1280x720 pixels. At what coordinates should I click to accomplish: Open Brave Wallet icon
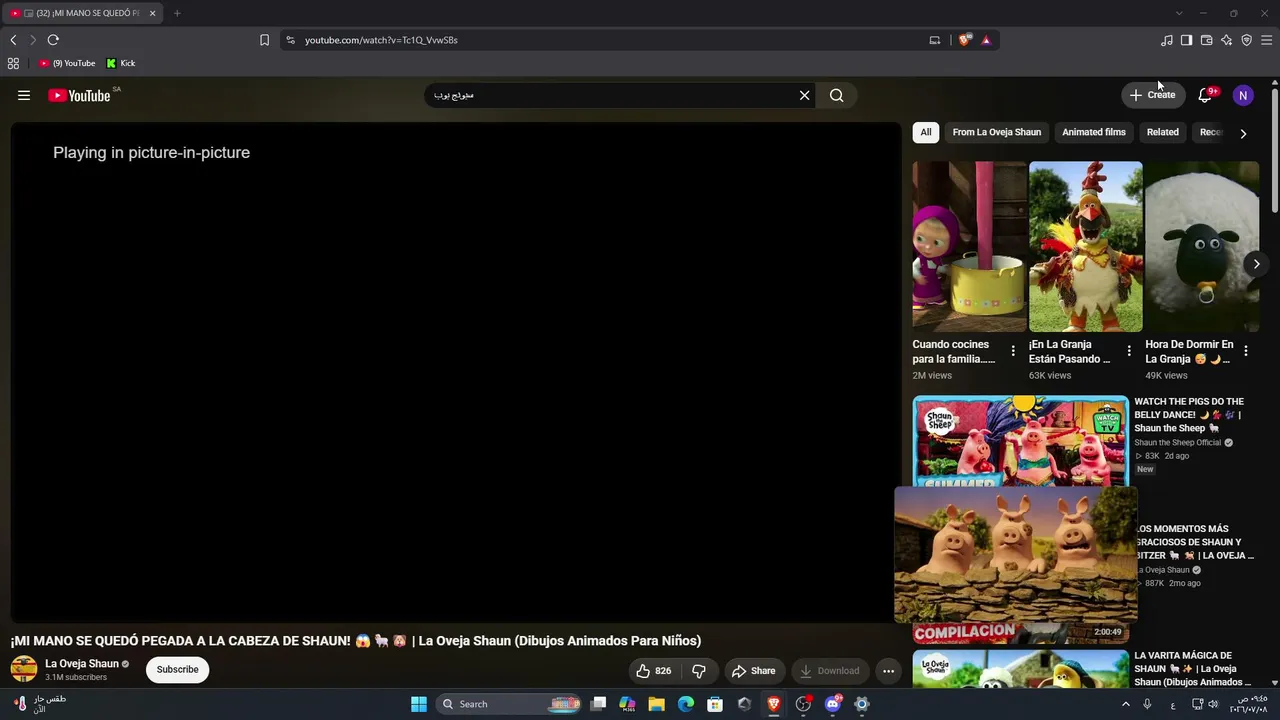coord(1207,40)
